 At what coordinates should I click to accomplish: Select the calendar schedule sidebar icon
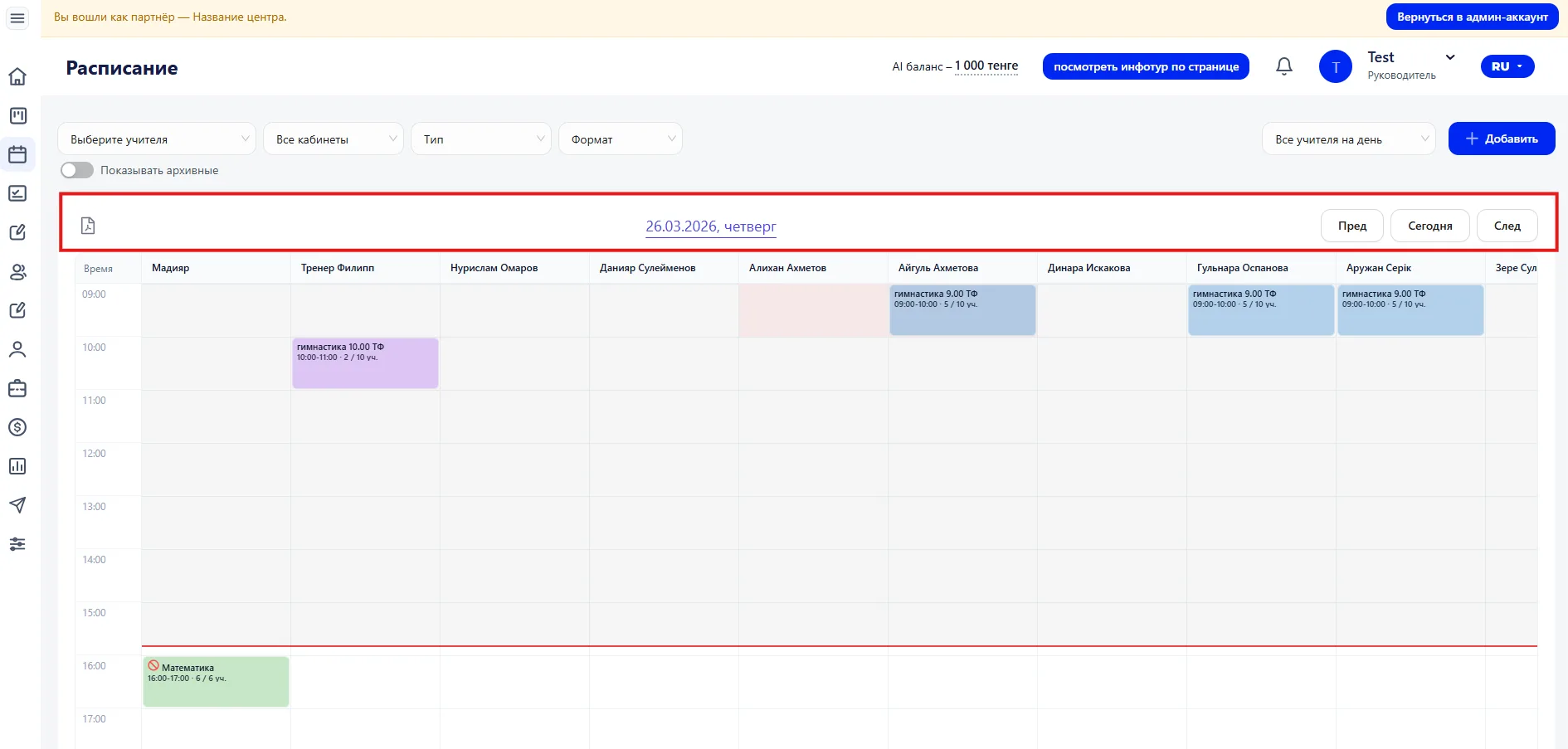17,154
